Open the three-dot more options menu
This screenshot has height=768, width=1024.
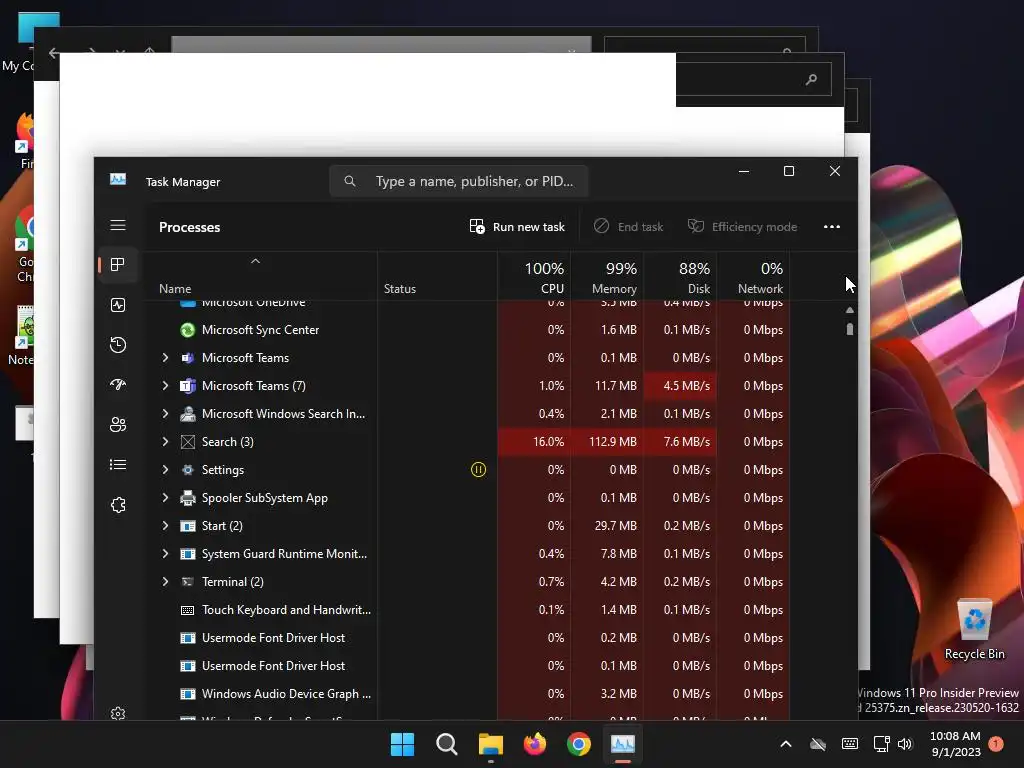point(831,227)
